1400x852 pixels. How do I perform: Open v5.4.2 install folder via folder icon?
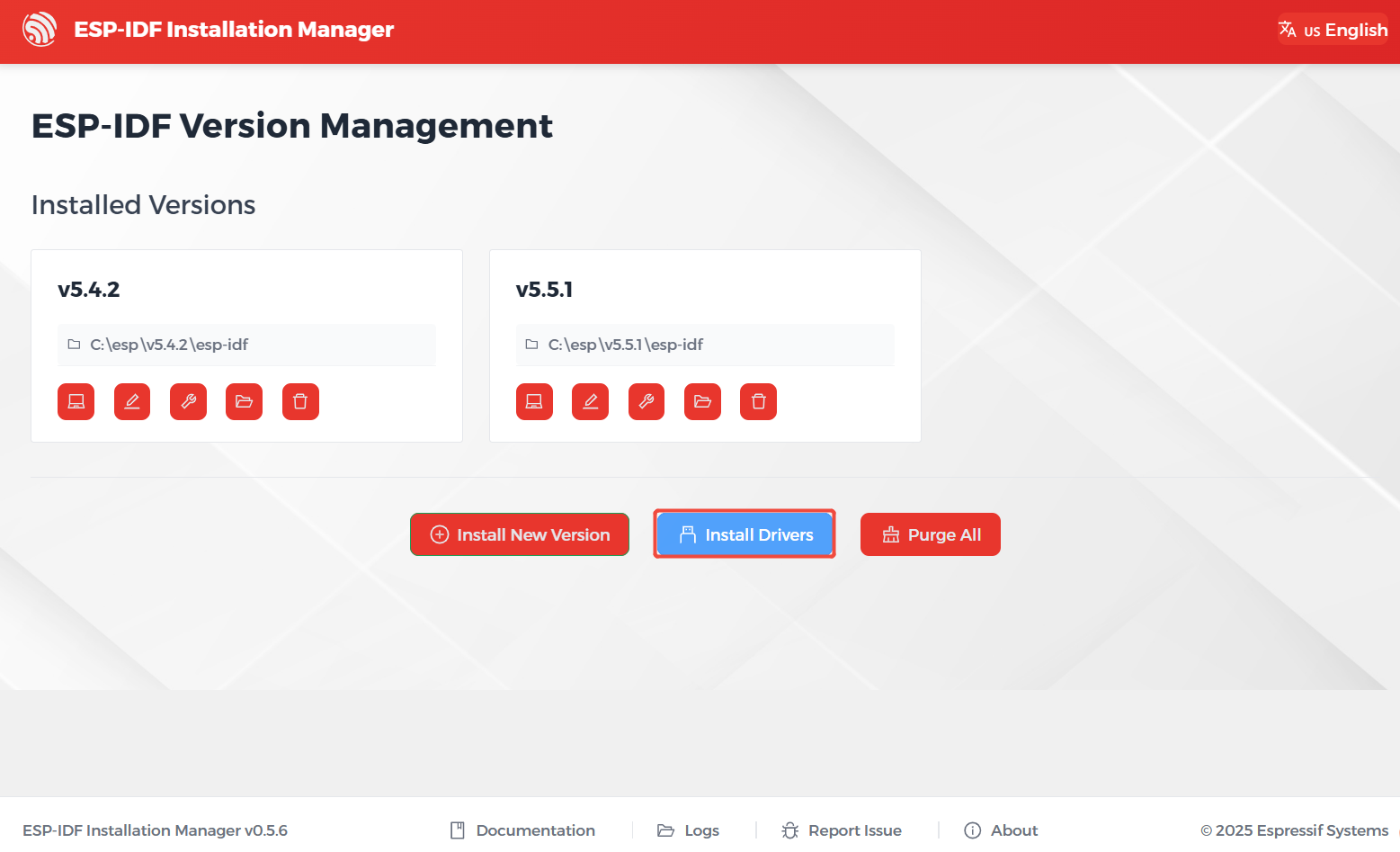click(x=244, y=401)
